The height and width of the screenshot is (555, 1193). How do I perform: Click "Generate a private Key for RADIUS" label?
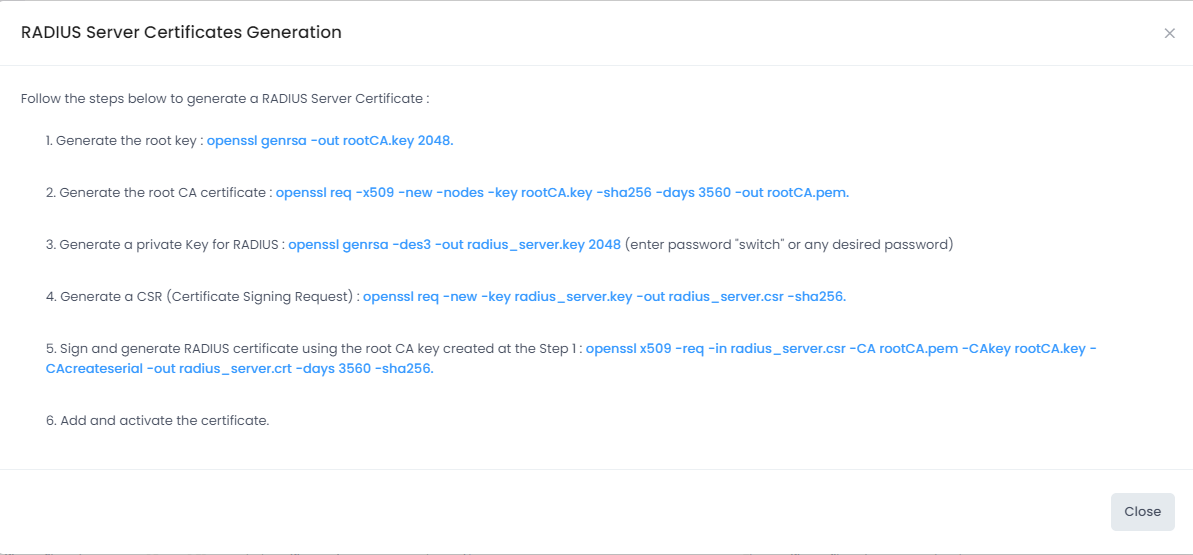point(165,245)
